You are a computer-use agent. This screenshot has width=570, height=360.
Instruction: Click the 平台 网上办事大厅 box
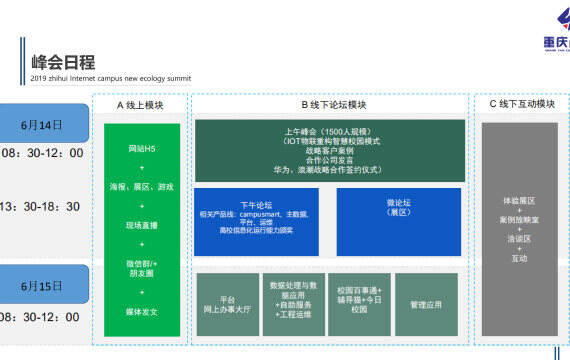tap(228, 304)
